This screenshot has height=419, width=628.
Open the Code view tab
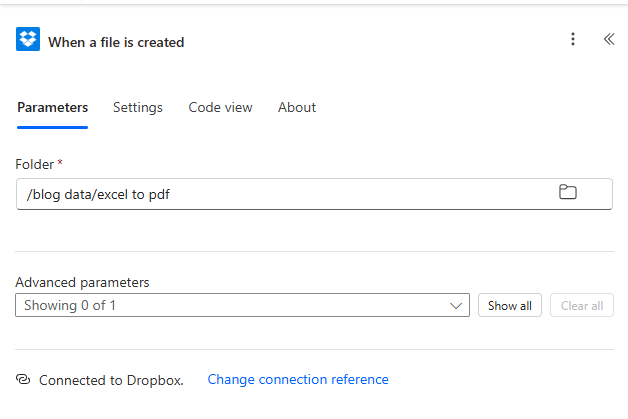[x=220, y=108]
